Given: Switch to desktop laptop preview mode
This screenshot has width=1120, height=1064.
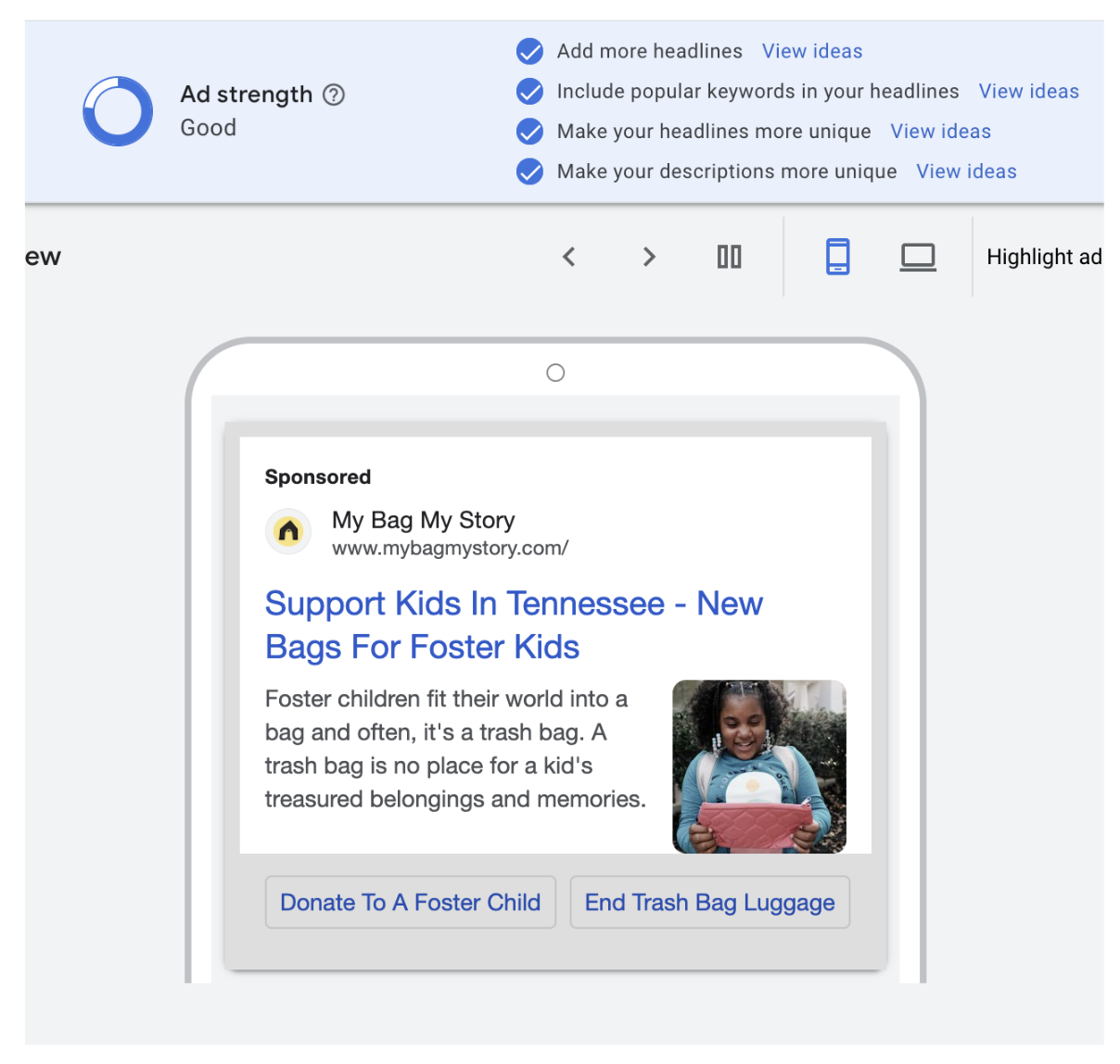Looking at the screenshot, I should [918, 257].
